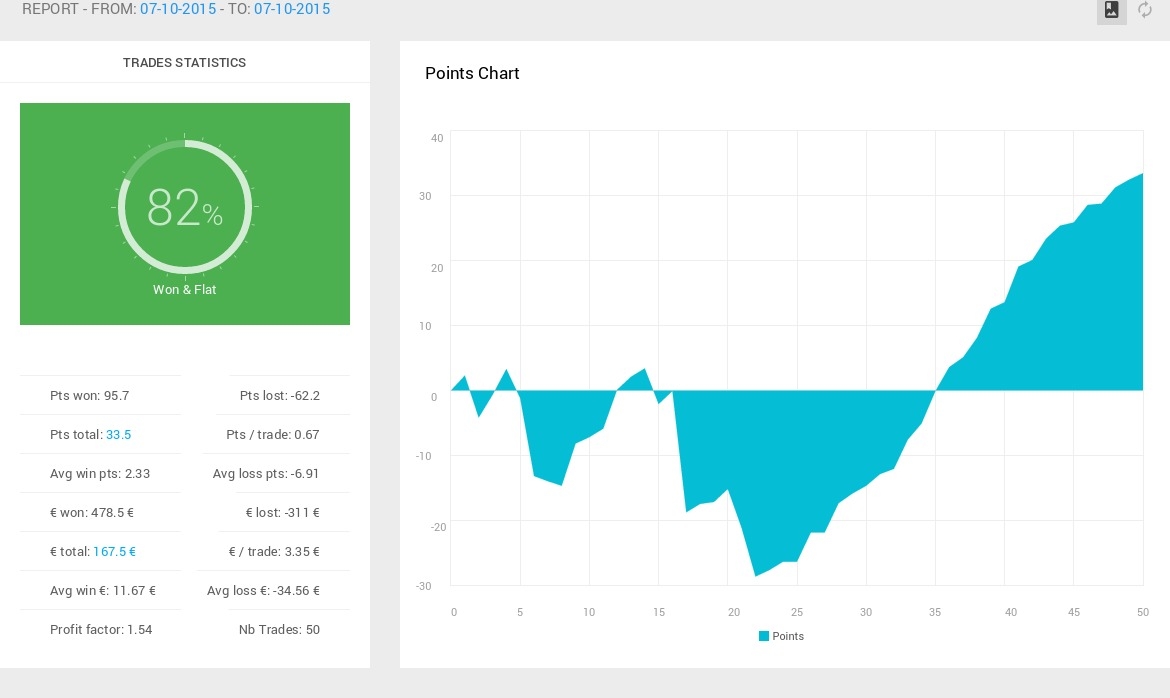Click the Avg win pts: 2.33 stat
1170x698 pixels.
click(100, 473)
